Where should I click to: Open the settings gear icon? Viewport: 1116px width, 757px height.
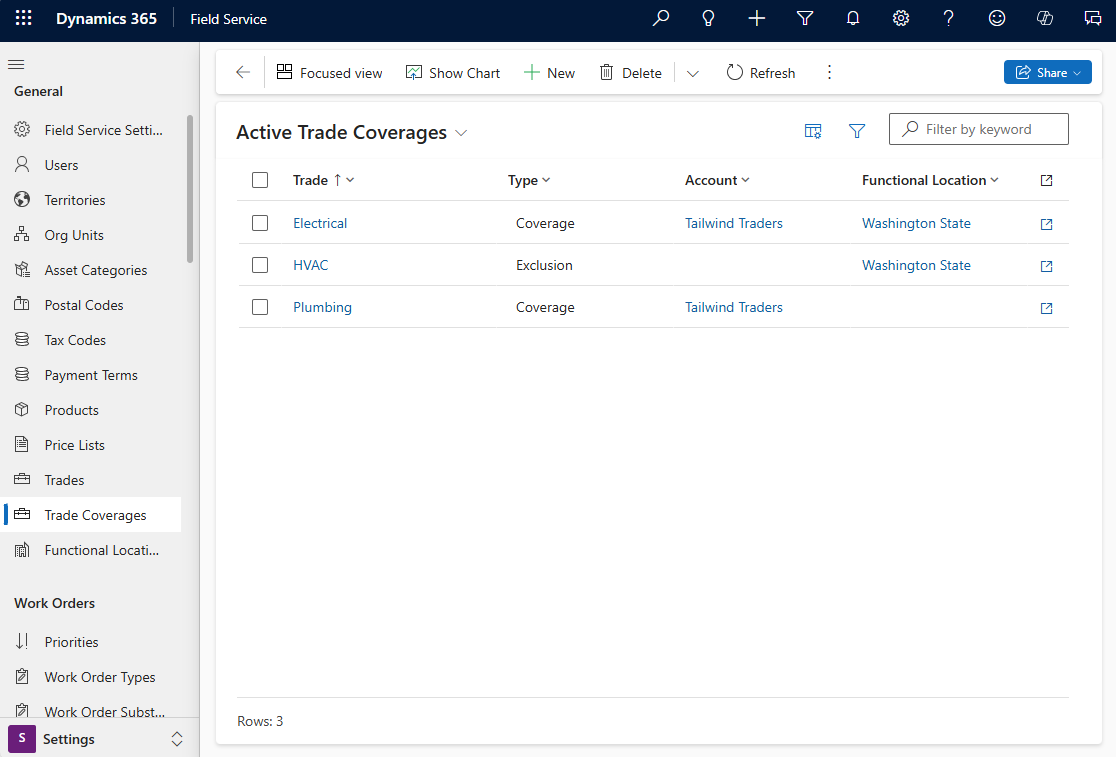click(x=900, y=18)
